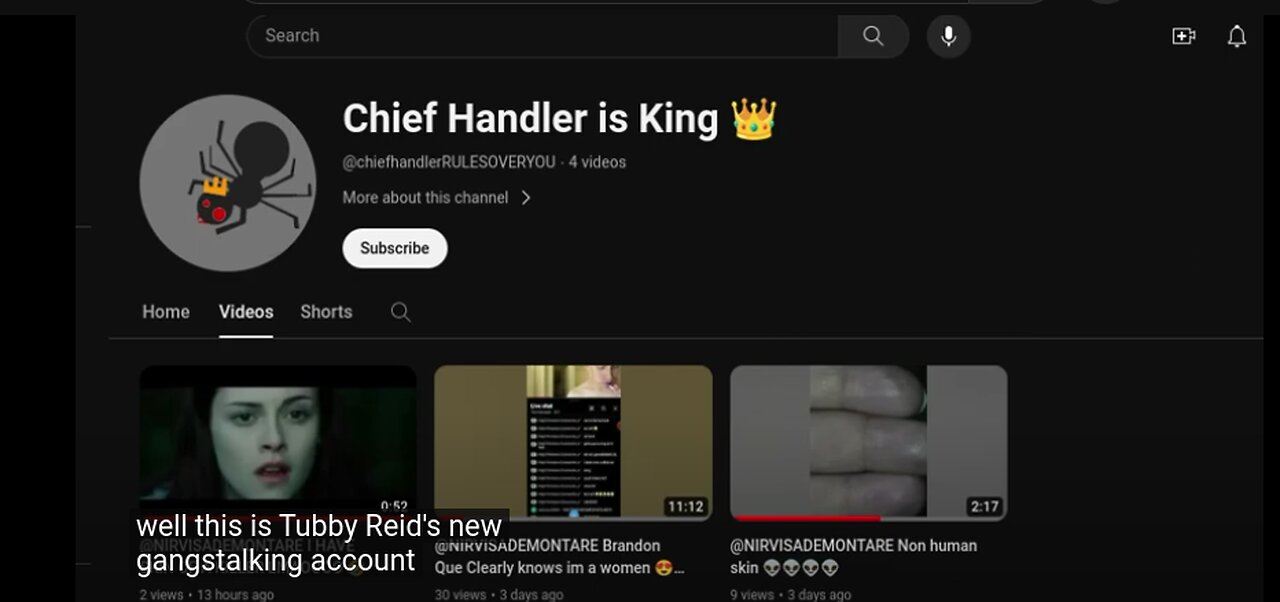This screenshot has width=1280, height=602.
Task: Subscribe to Chief Handler is King
Action: (x=395, y=248)
